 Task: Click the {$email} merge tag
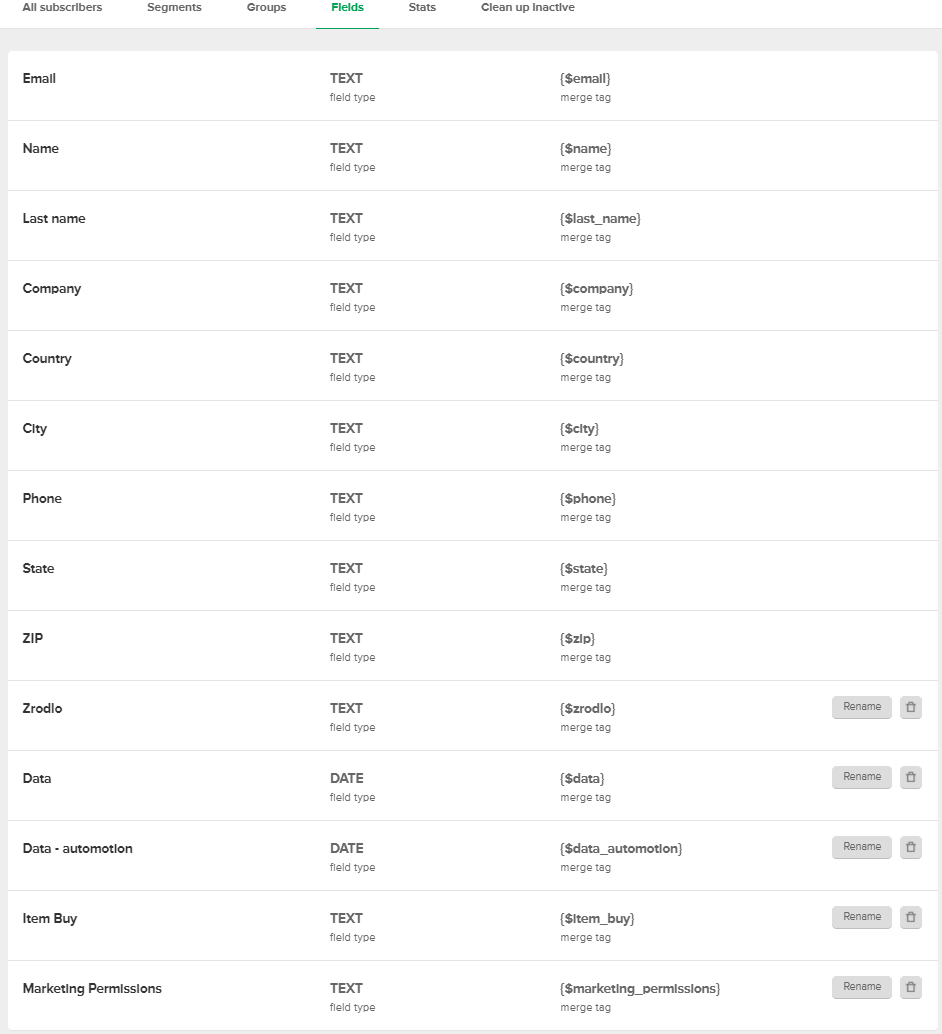point(585,78)
